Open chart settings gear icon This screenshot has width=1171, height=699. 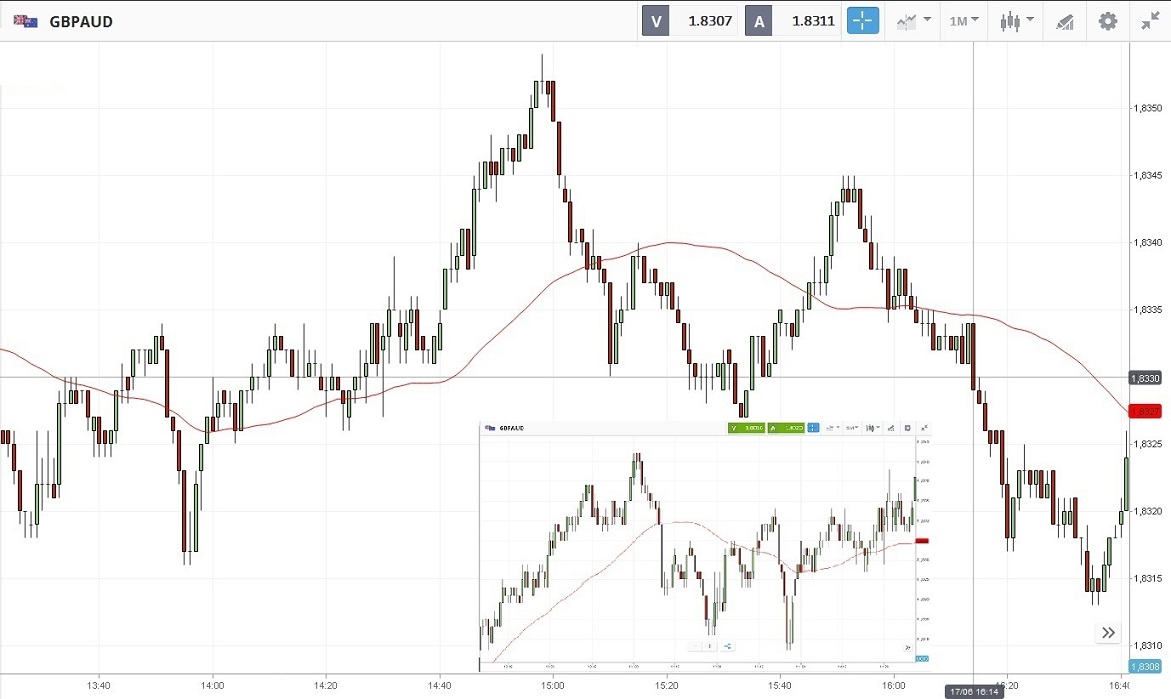click(x=1107, y=21)
